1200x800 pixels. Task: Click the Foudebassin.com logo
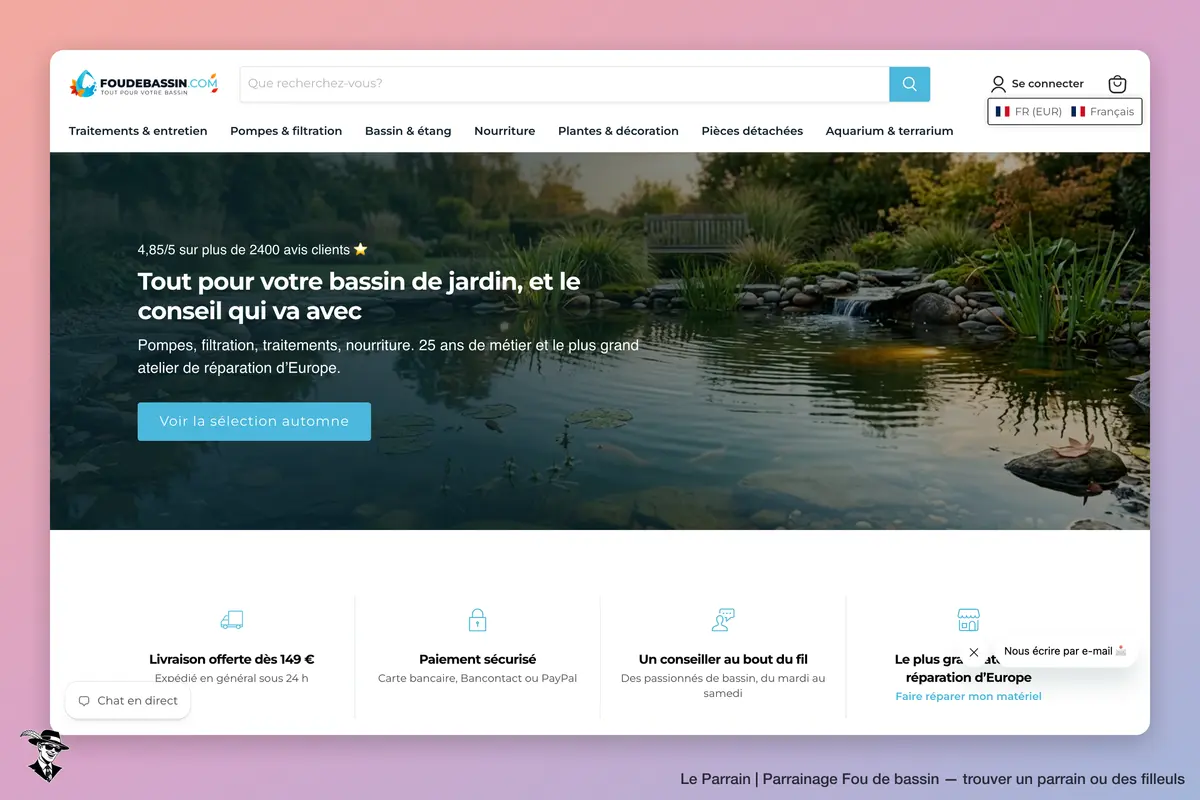pyautogui.click(x=144, y=84)
